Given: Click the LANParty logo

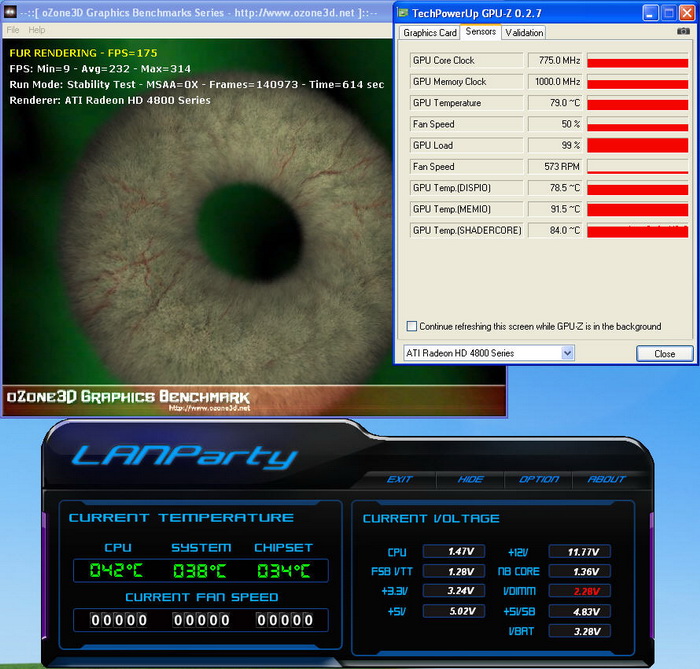Looking at the screenshot, I should pyautogui.click(x=184, y=457).
